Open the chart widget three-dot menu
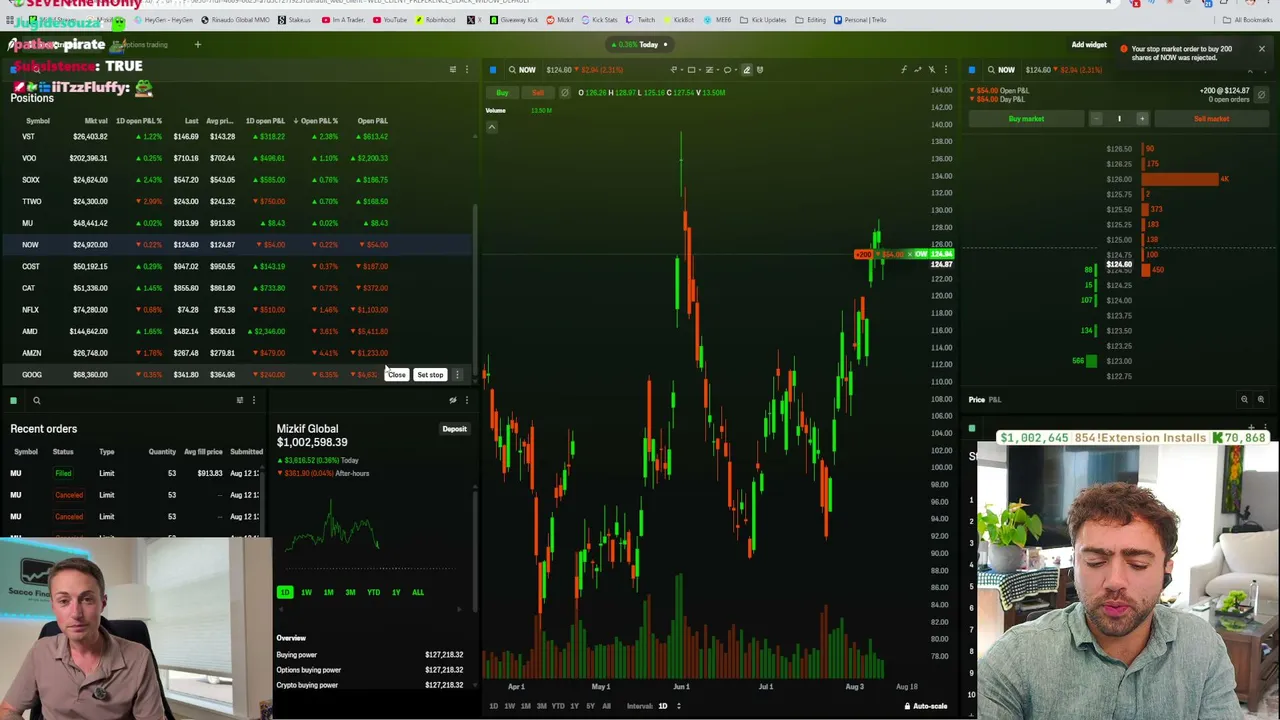This screenshot has height=720, width=1280. 945,70
